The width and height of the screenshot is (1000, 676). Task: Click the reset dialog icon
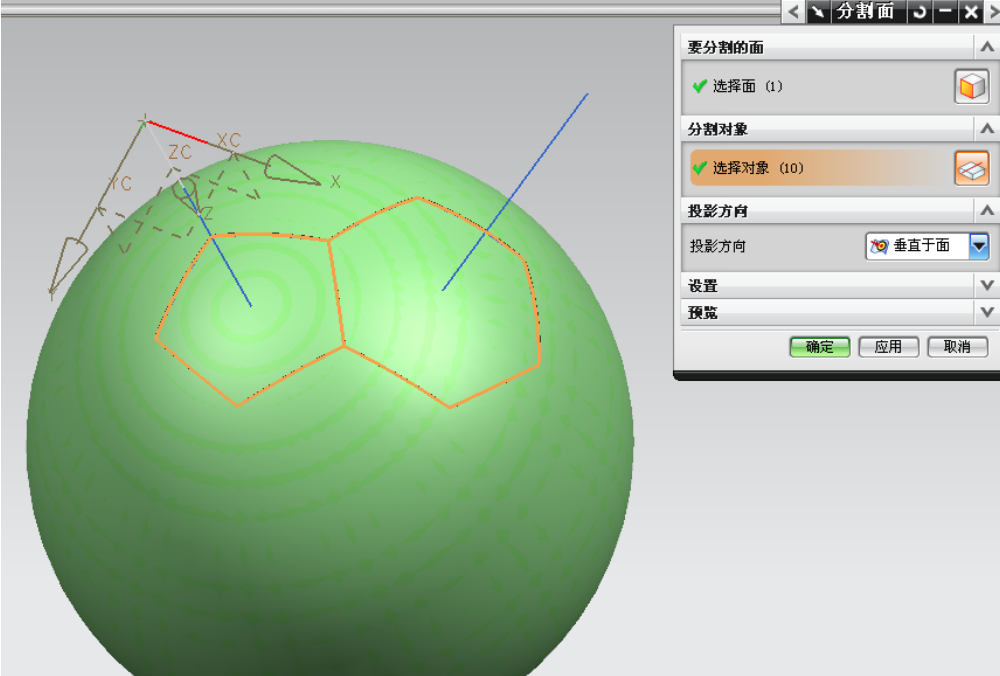point(919,11)
